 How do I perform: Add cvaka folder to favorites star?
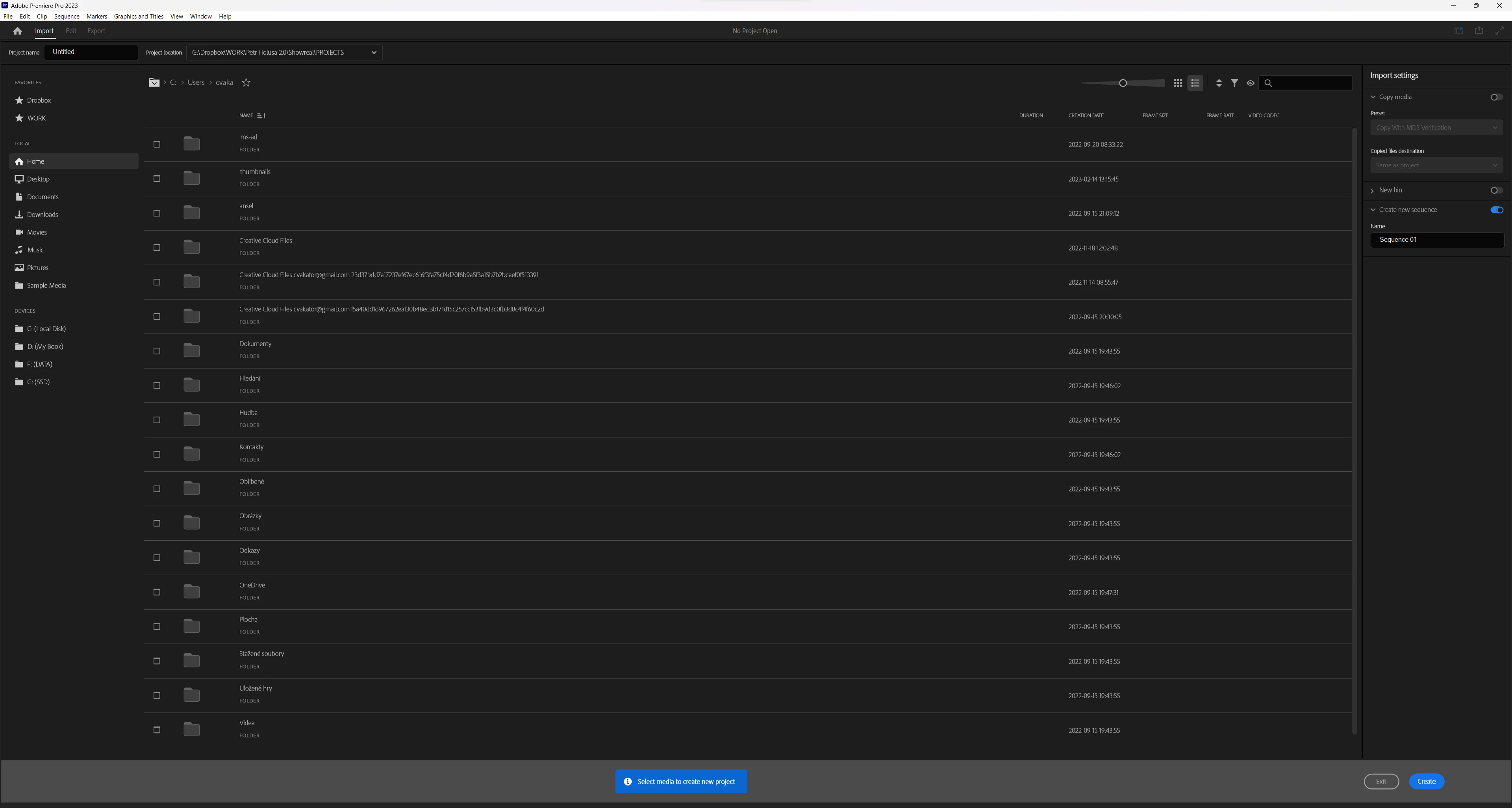point(246,83)
